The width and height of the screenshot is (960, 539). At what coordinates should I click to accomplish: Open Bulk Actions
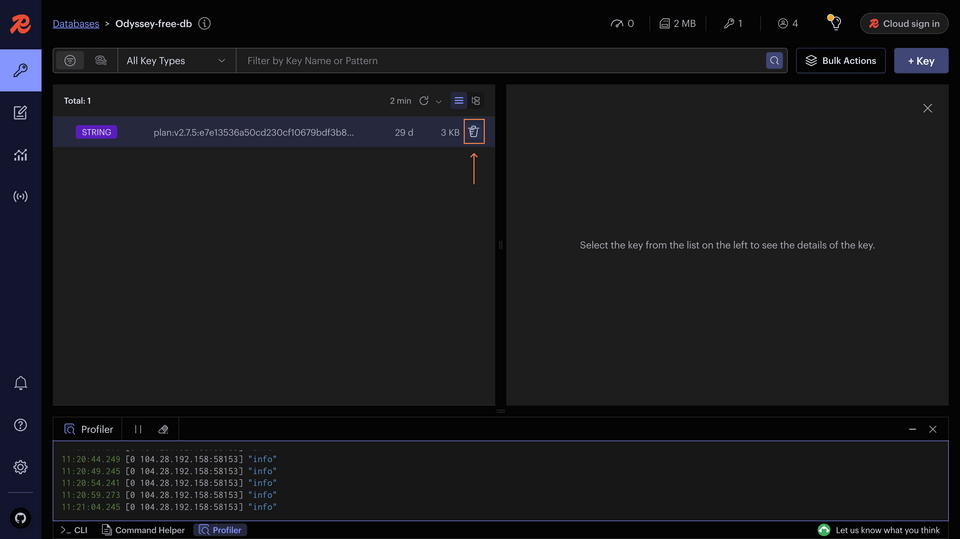841,61
